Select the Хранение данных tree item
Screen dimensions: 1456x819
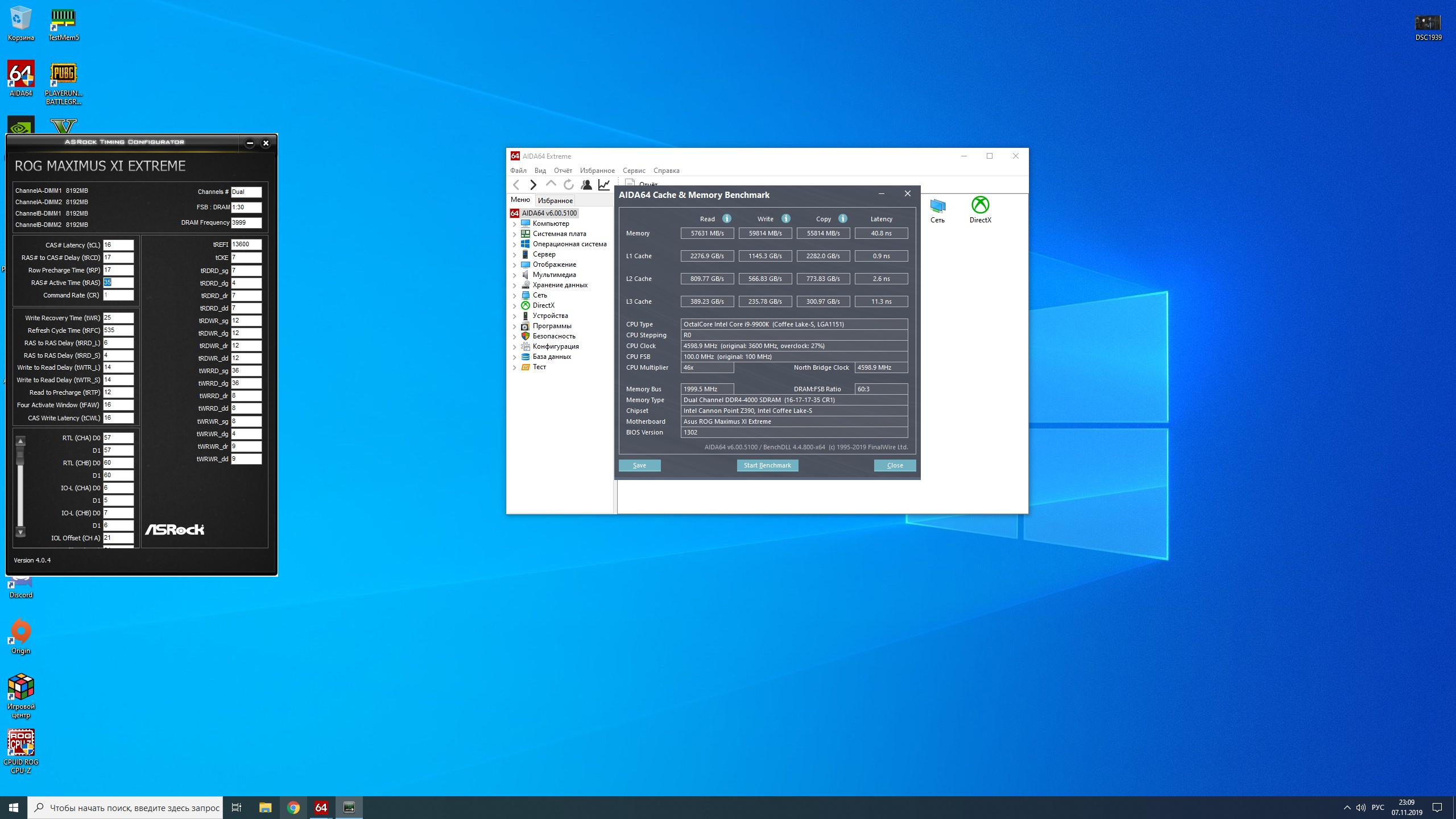(x=560, y=285)
